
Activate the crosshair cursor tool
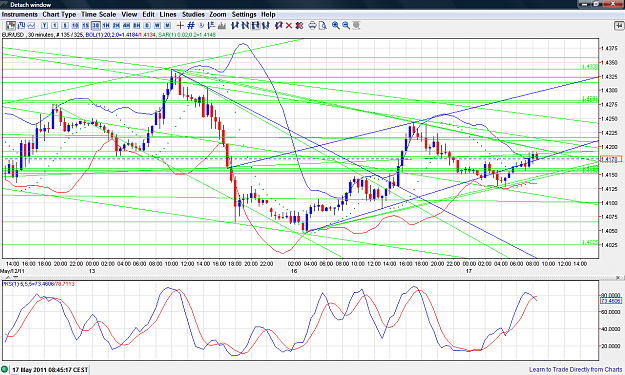pos(180,26)
